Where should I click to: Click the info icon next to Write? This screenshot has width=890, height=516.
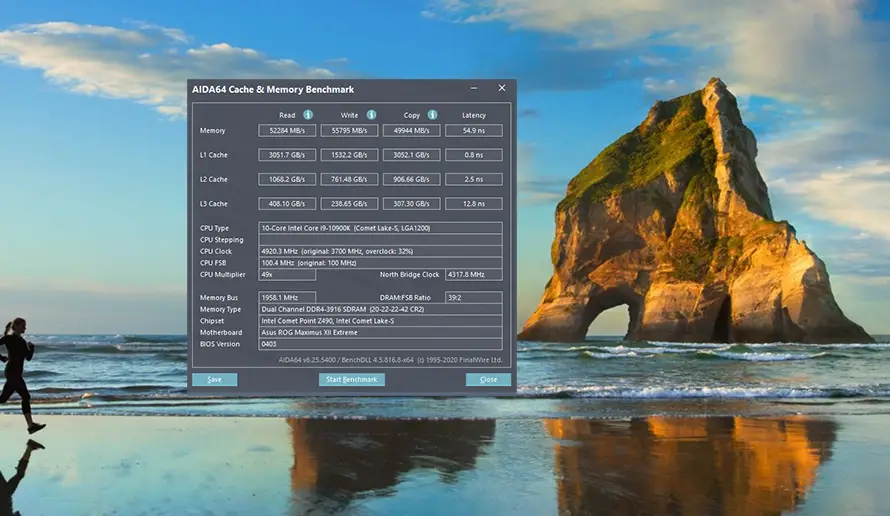coord(371,115)
